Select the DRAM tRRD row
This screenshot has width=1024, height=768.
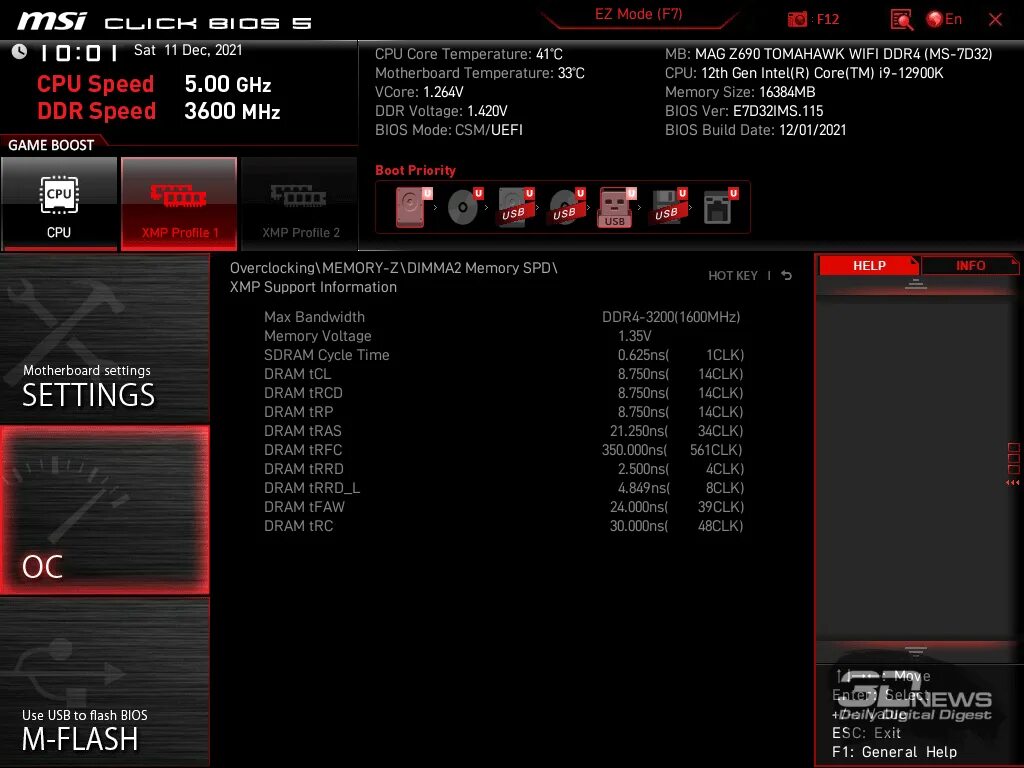tap(504, 468)
